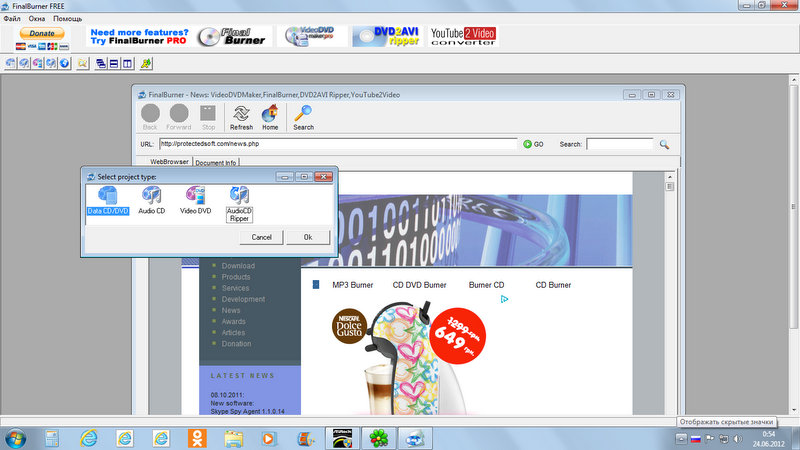This screenshot has height=450, width=800.
Task: Click Ok in Select project type dialog
Action: [308, 237]
